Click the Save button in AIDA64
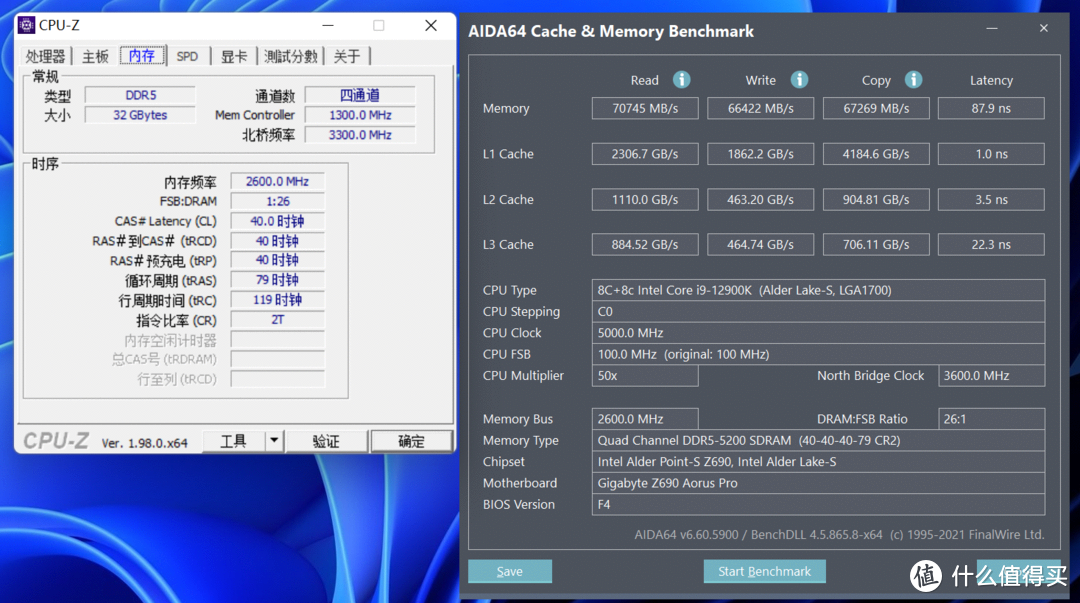1080x603 pixels. (x=510, y=571)
